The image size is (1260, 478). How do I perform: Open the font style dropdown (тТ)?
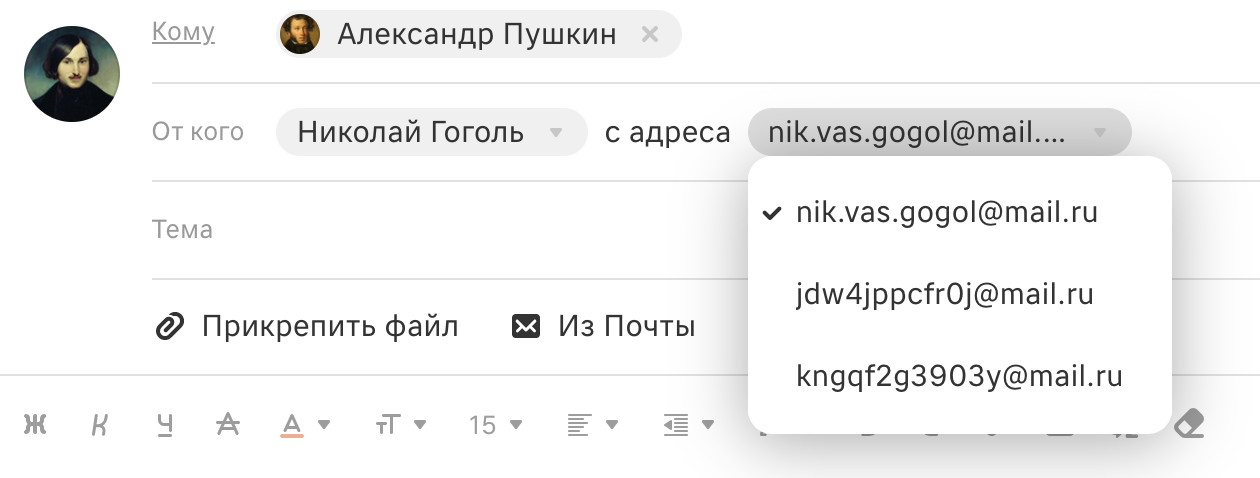coord(401,425)
